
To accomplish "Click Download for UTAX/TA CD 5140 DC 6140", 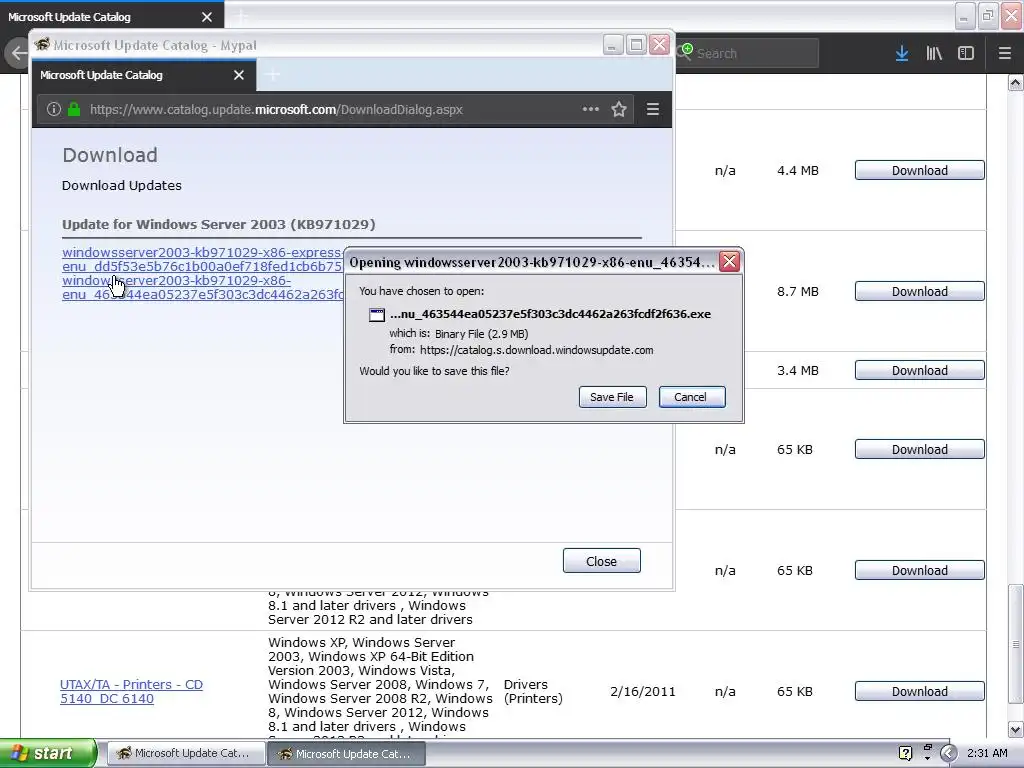I will [920, 691].
